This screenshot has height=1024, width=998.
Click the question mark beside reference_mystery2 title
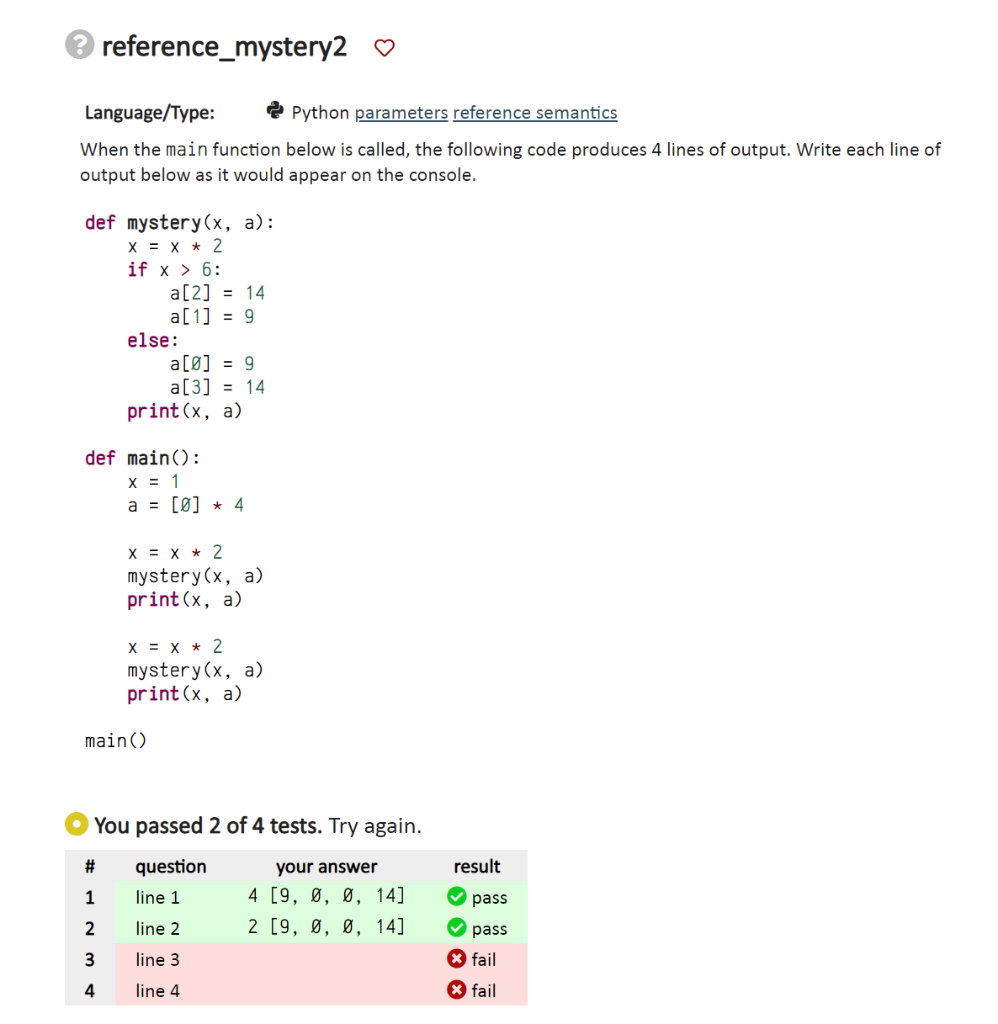pyautogui.click(x=78, y=44)
